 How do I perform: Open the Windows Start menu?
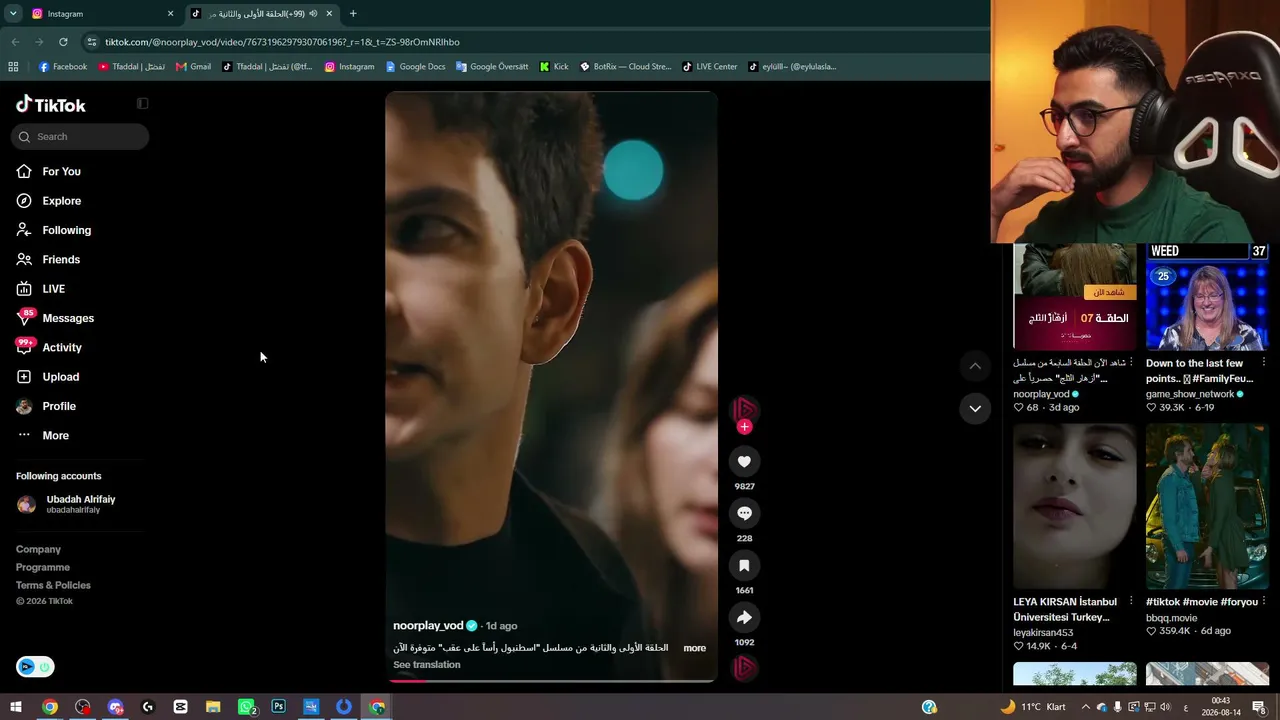coord(16,707)
